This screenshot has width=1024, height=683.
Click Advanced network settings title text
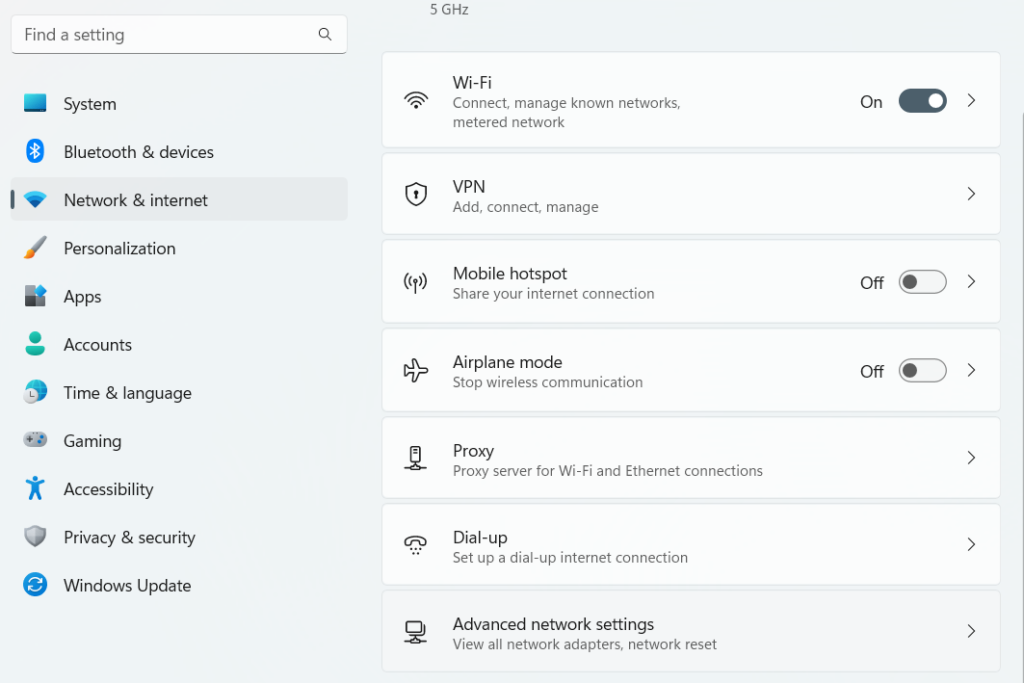[x=553, y=624]
